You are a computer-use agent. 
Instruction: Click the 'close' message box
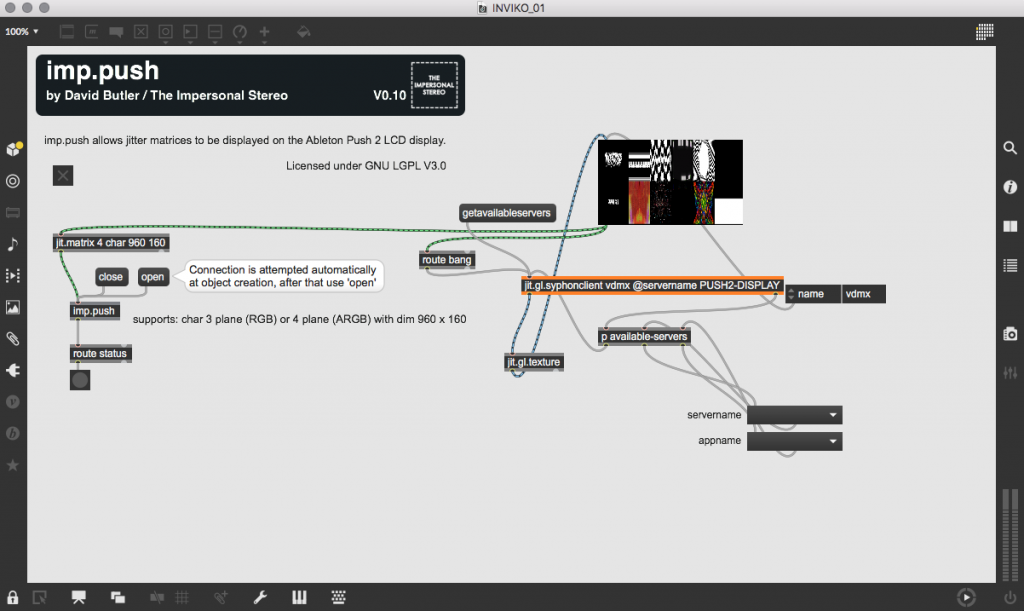coord(110,277)
